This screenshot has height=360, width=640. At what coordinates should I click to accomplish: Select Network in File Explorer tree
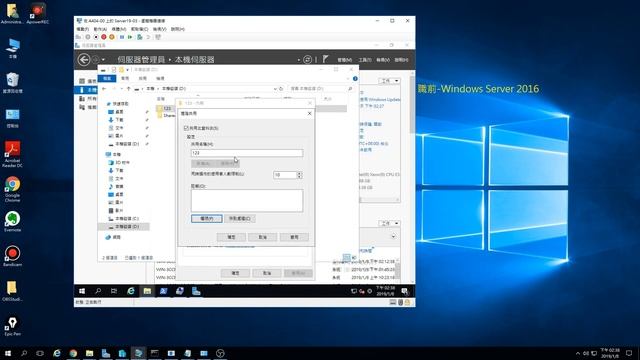(x=114, y=237)
